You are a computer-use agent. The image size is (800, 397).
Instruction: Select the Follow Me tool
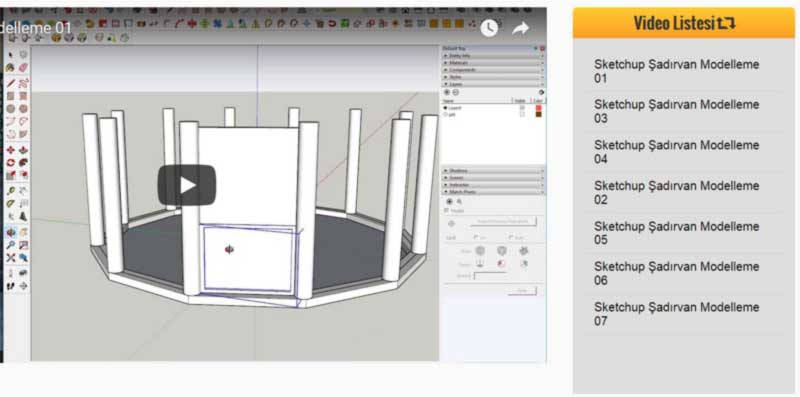click(x=23, y=162)
